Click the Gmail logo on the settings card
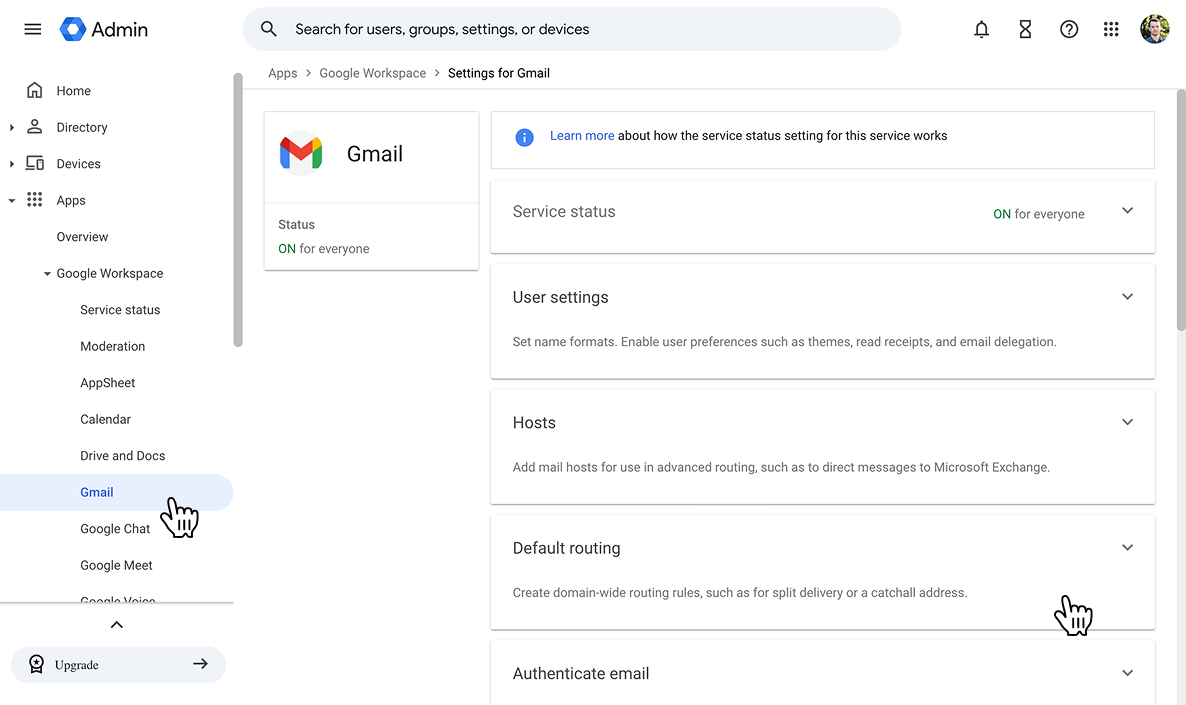This screenshot has width=1186, height=705. tap(300, 153)
